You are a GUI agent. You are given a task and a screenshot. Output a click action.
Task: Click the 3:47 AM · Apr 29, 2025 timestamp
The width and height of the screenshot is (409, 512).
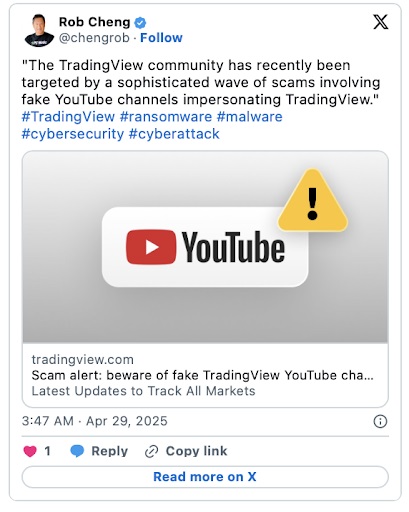tap(95, 421)
